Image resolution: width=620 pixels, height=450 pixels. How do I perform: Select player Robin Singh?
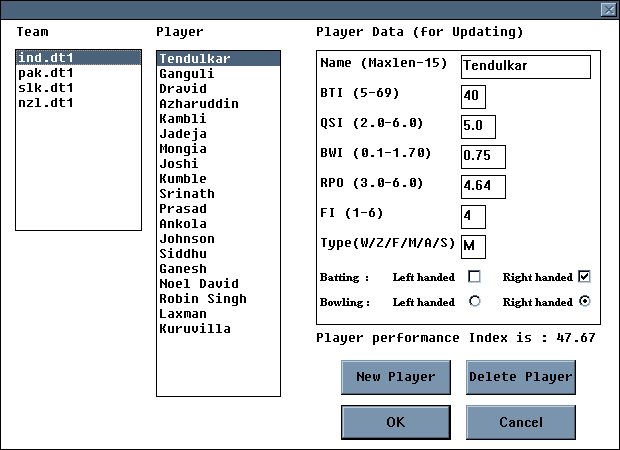point(203,299)
